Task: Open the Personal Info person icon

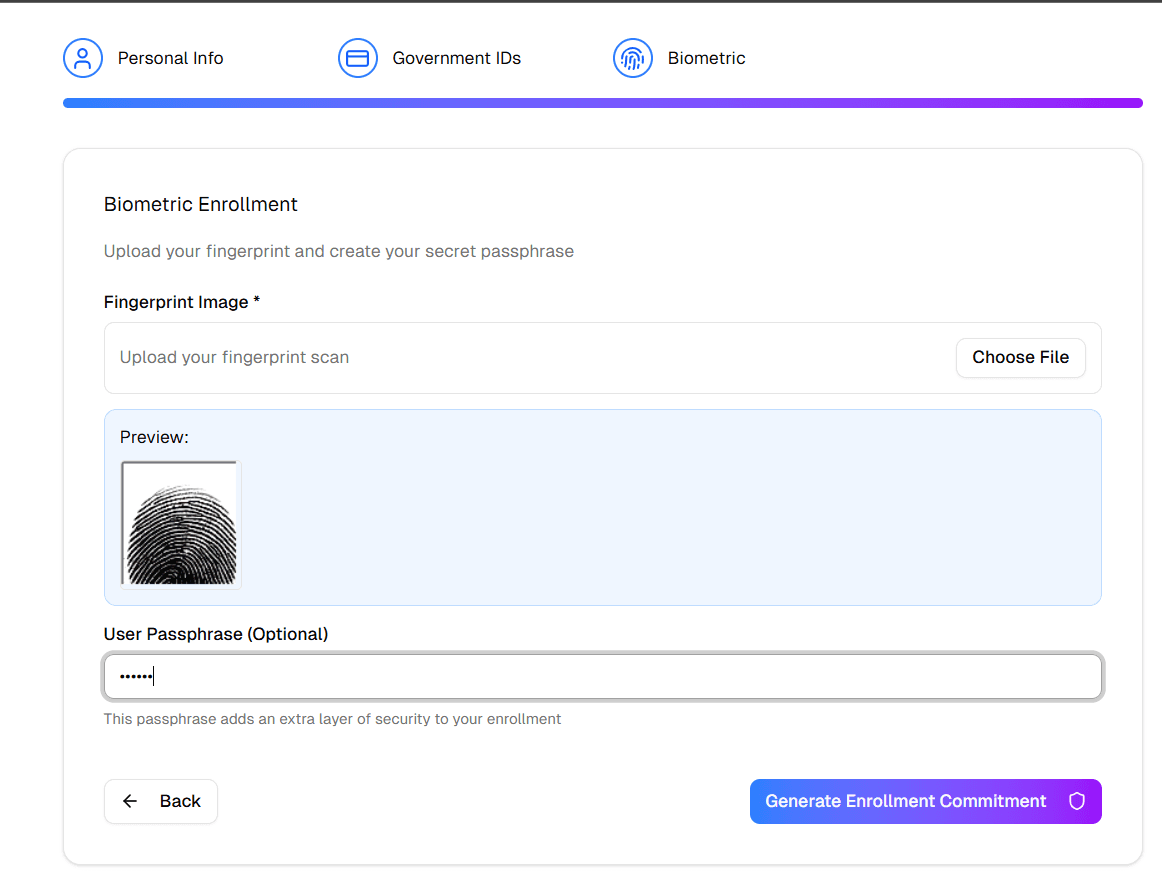Action: pos(83,58)
